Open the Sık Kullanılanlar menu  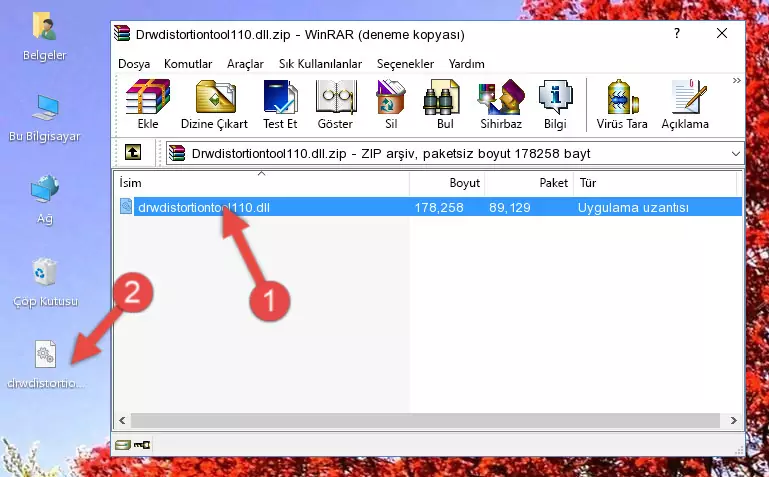click(320, 64)
